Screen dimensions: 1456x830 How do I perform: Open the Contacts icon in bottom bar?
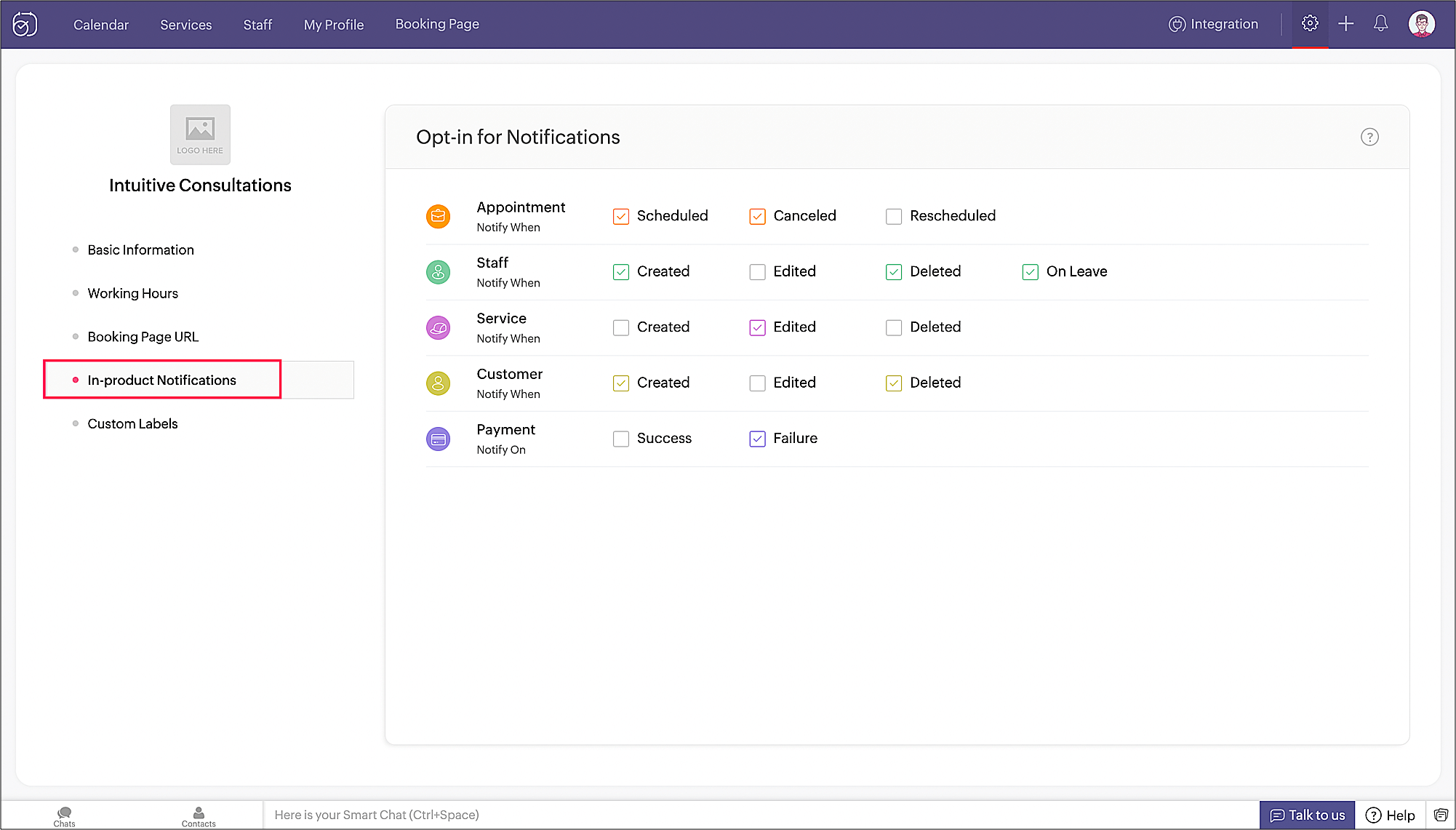199,815
